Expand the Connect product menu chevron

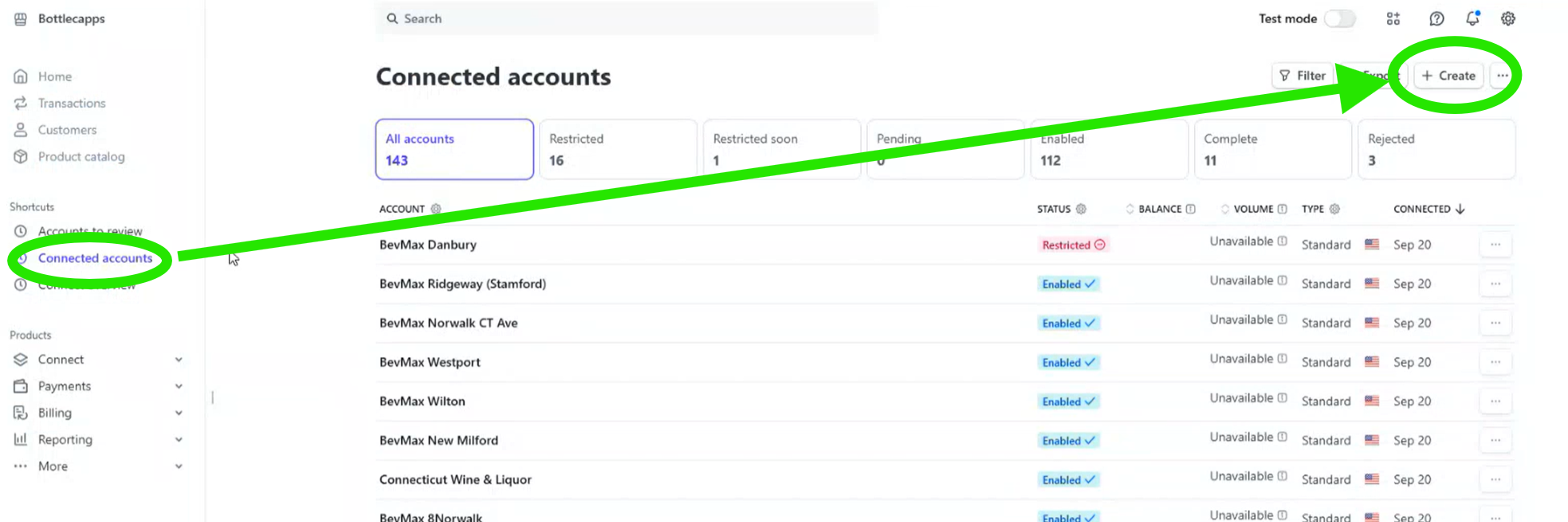click(x=179, y=359)
